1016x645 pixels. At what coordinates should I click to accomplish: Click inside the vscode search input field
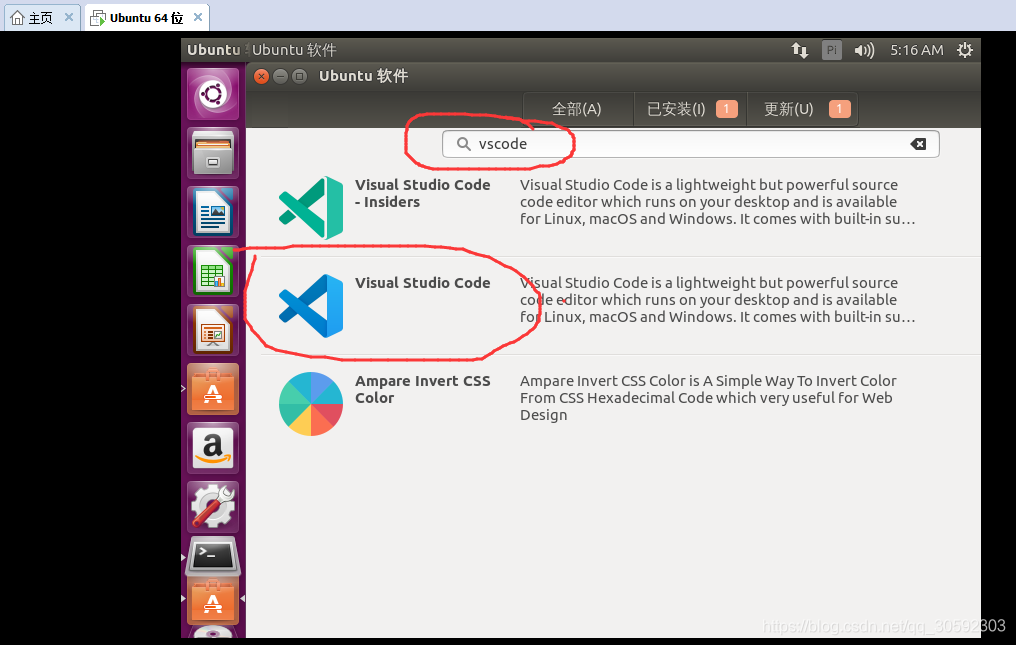pos(690,144)
